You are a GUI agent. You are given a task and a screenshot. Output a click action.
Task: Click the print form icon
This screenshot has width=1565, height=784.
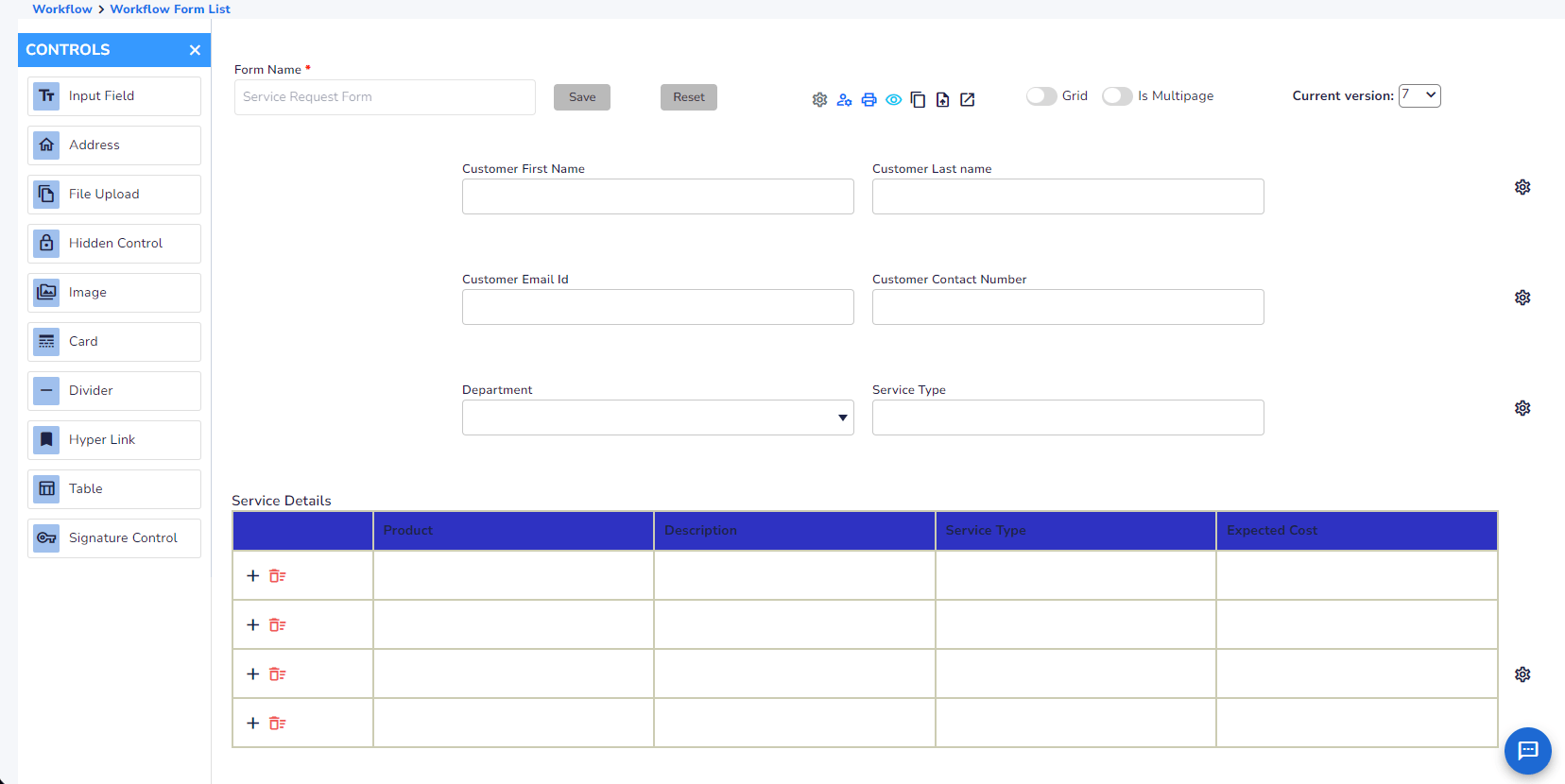(868, 99)
